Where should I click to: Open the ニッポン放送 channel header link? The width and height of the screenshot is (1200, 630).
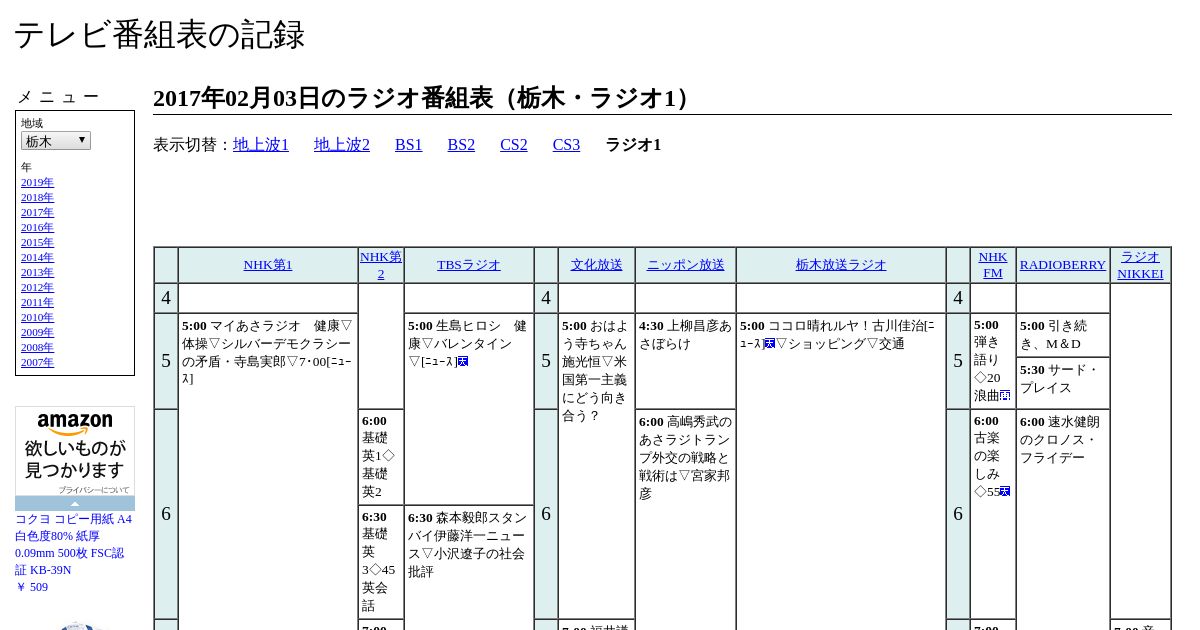(686, 265)
